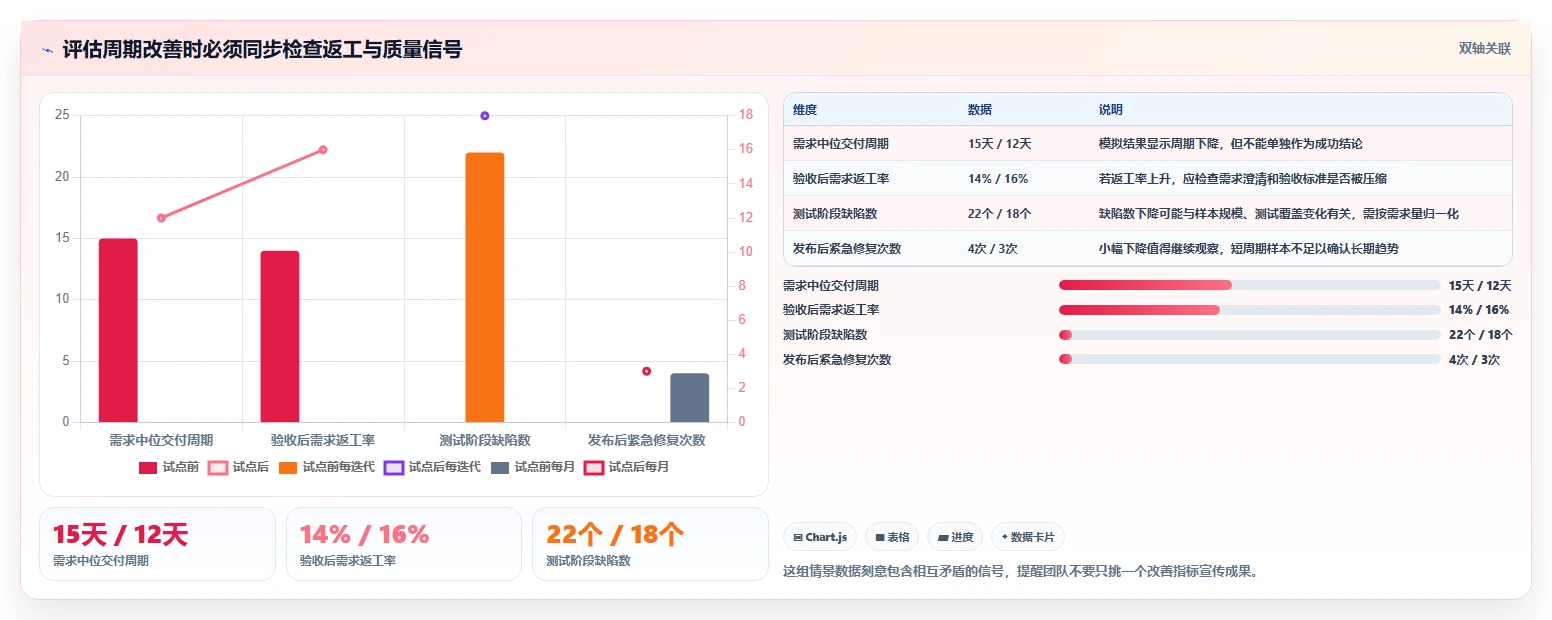1552x620 pixels.
Task: Click the table cell 4次 / 3次
Action: (x=992, y=249)
